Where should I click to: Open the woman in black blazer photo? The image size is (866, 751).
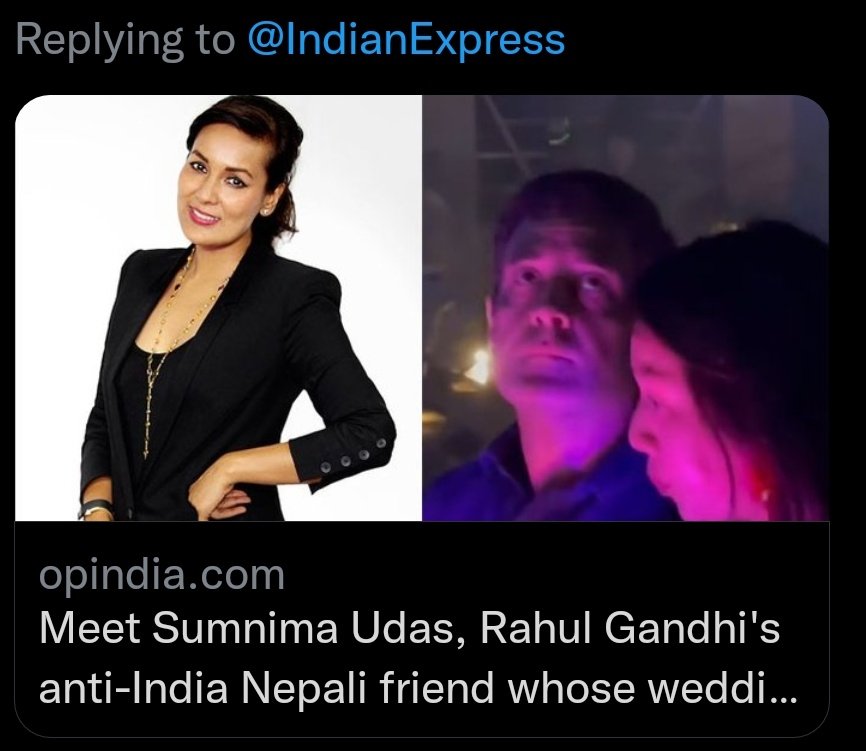[219, 308]
